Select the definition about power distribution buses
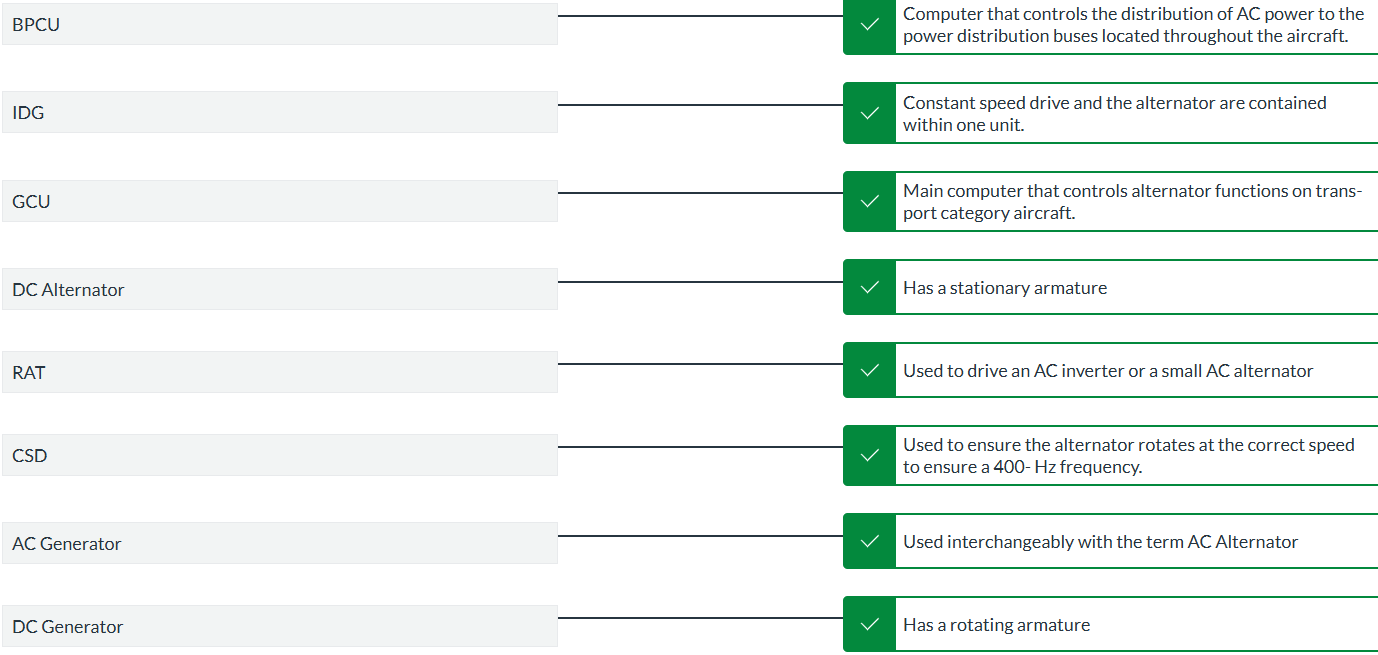This screenshot has height=655, width=1378. (x=1132, y=25)
